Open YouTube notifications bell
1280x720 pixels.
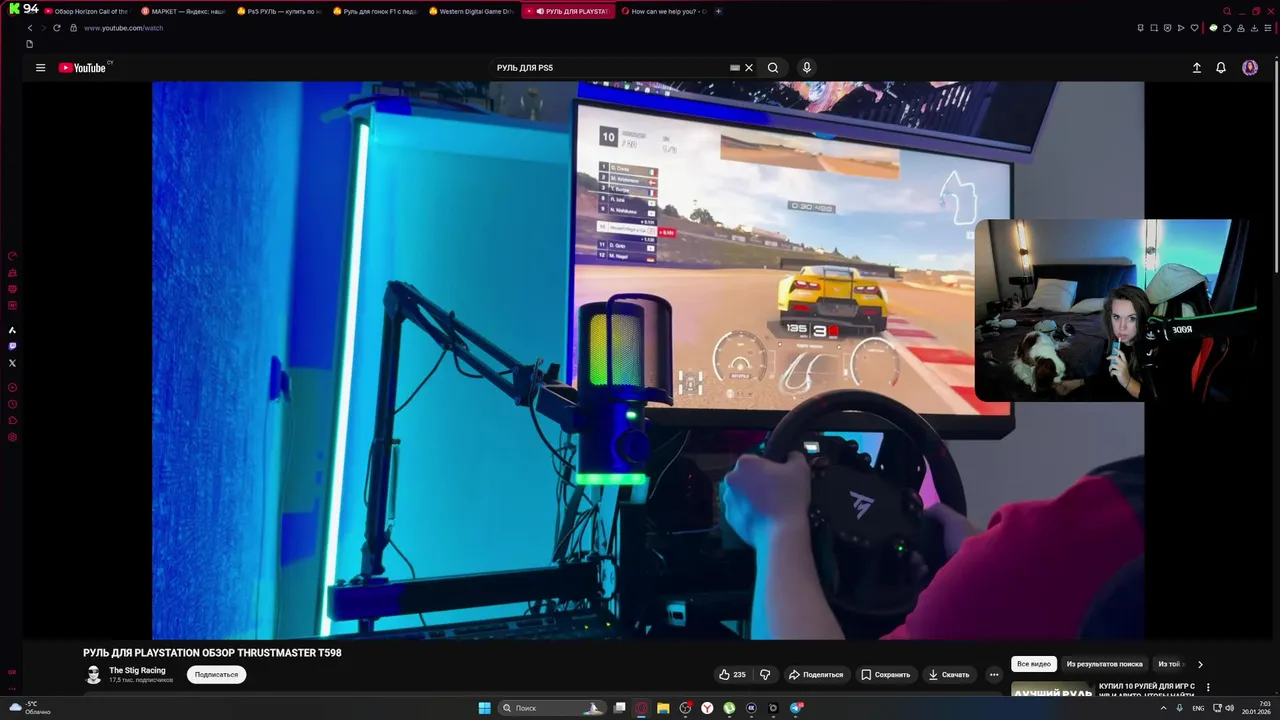pos(1221,68)
